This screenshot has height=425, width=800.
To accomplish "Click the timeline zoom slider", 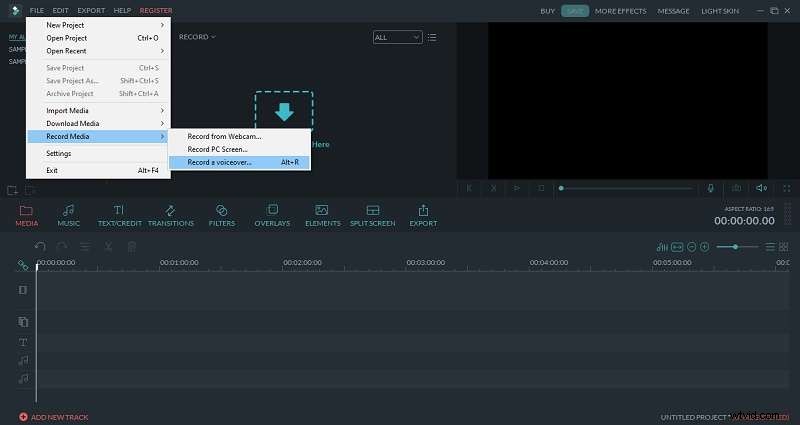I will coord(737,246).
